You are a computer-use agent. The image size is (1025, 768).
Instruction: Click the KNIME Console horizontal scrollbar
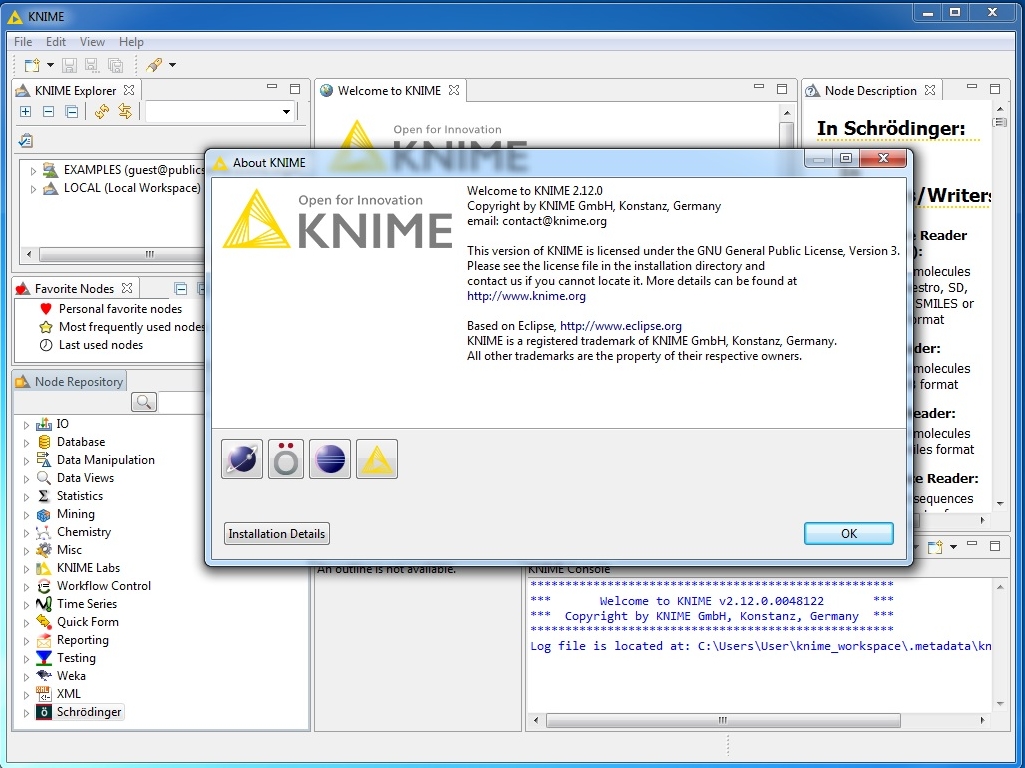(x=723, y=720)
